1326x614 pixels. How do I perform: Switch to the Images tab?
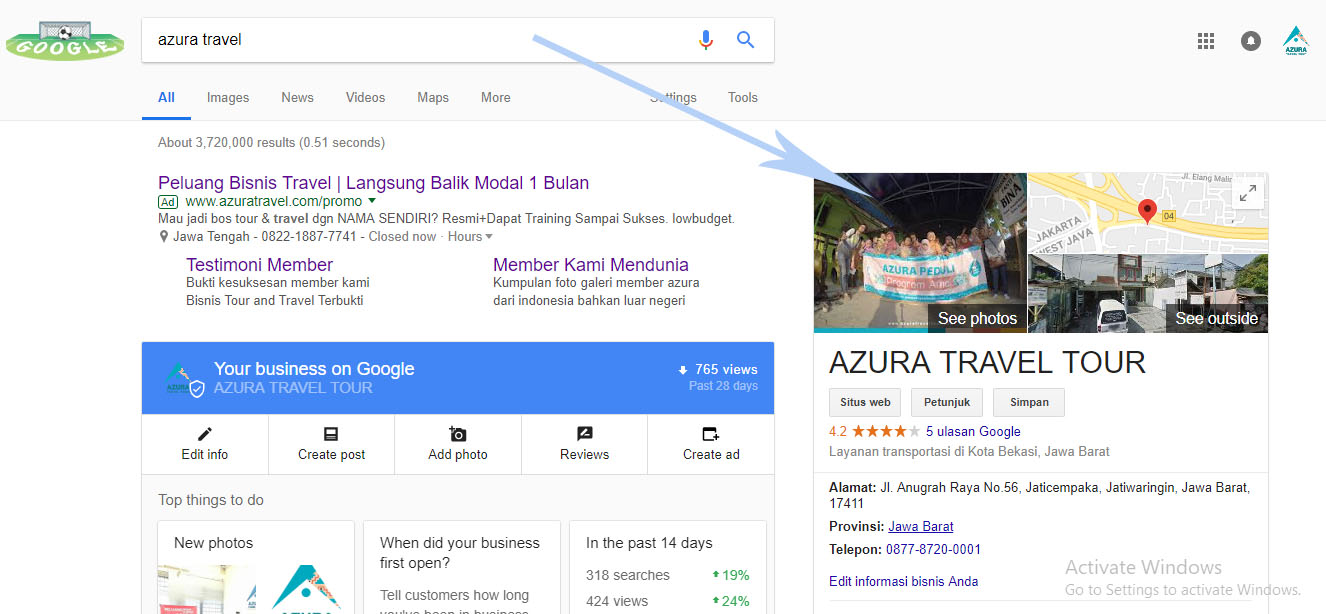pyautogui.click(x=228, y=97)
